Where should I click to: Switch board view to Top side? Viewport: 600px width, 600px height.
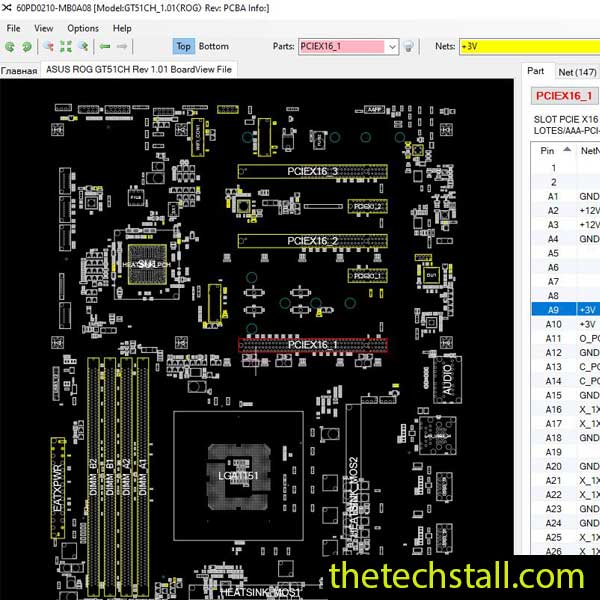184,46
